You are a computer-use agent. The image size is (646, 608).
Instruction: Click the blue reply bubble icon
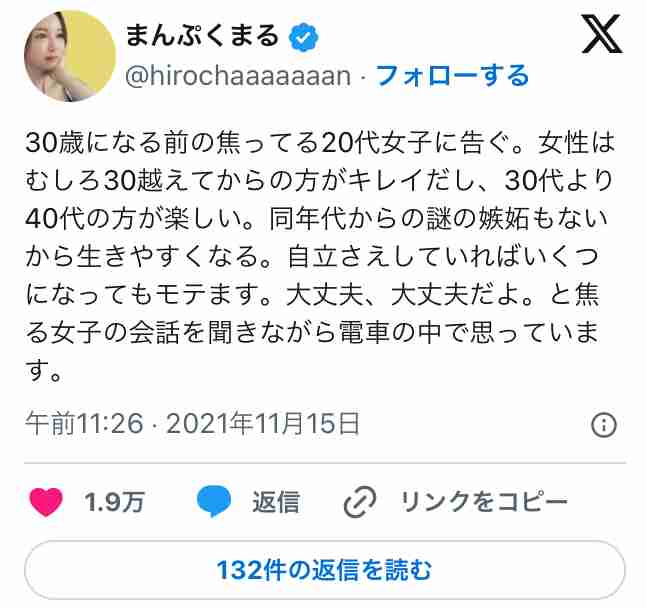(213, 502)
